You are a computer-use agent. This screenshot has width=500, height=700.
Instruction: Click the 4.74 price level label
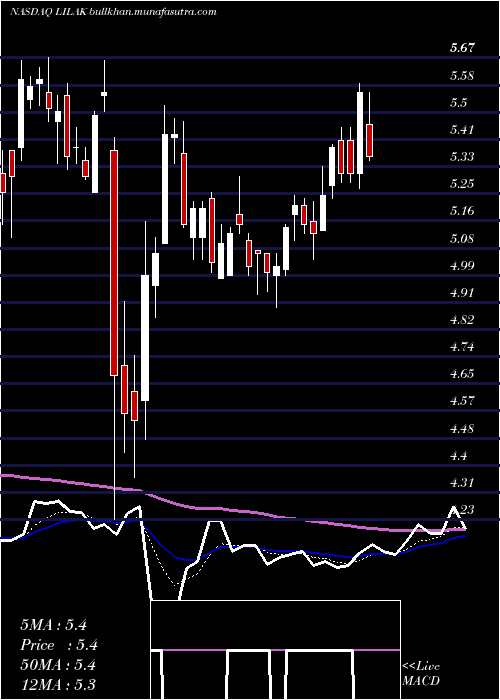pos(463,347)
